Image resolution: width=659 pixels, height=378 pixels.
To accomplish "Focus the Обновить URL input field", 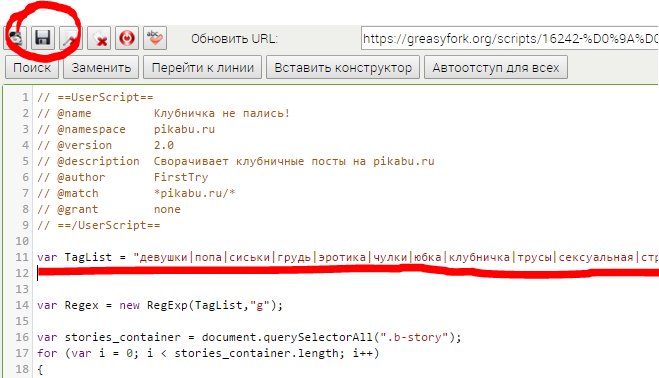I will pyautogui.click(x=510, y=39).
